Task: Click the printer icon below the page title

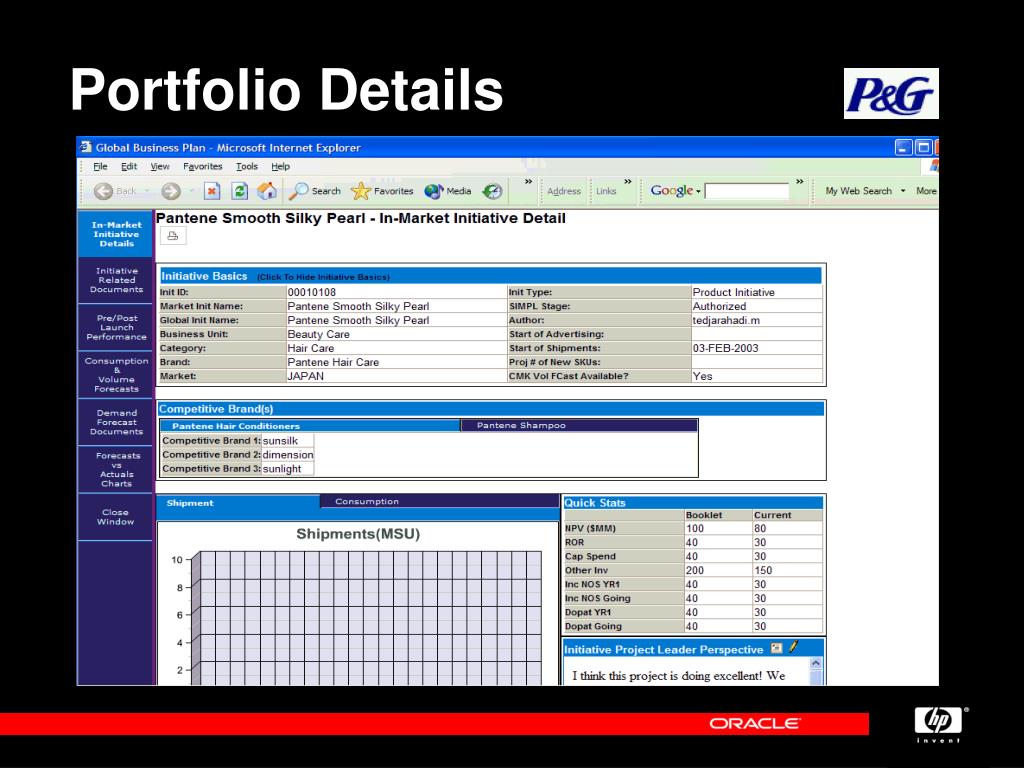Action: tap(173, 236)
